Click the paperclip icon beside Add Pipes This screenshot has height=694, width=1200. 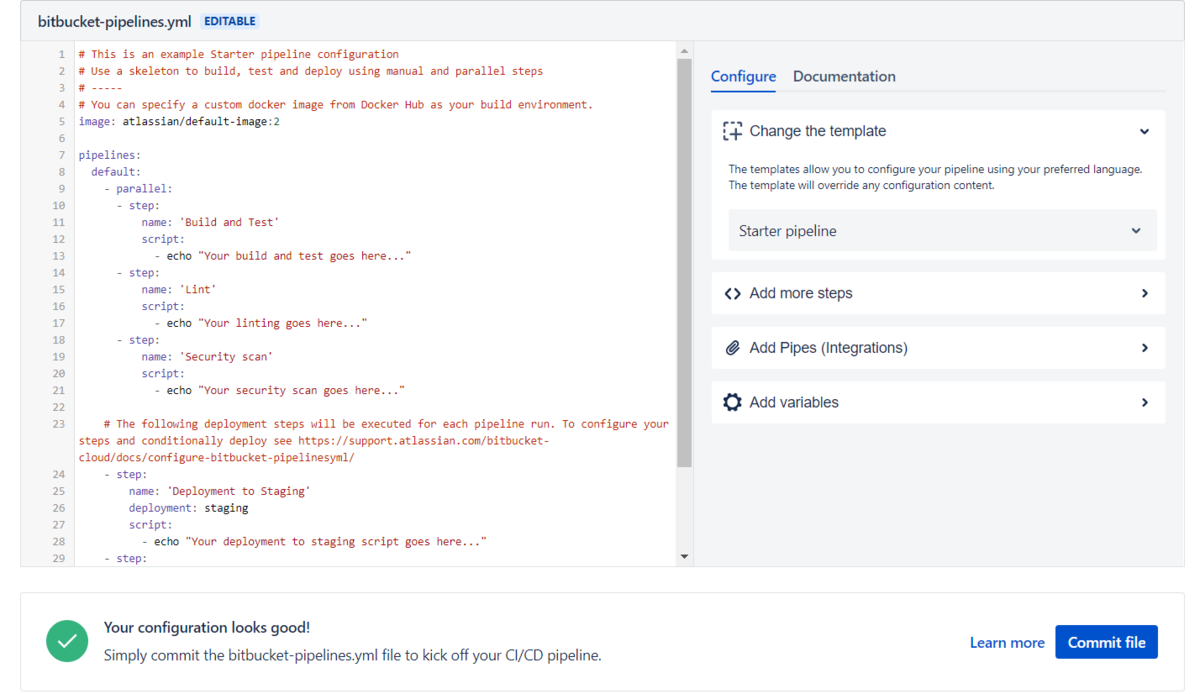[x=733, y=348]
